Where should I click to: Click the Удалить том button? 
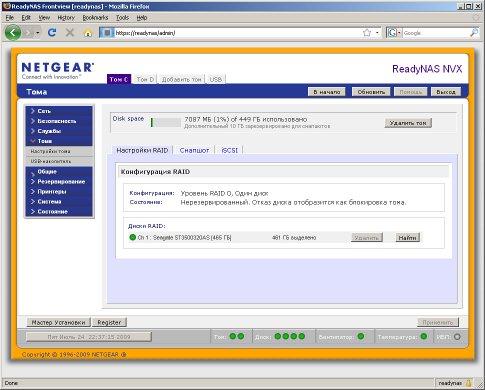(408, 123)
